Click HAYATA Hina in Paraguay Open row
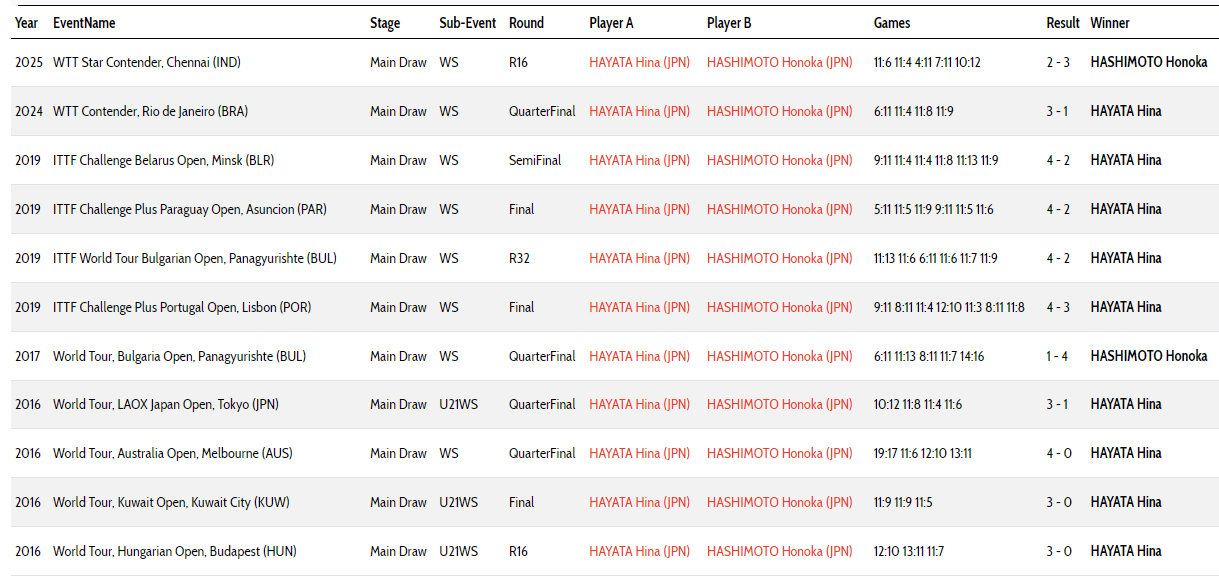 click(x=639, y=209)
